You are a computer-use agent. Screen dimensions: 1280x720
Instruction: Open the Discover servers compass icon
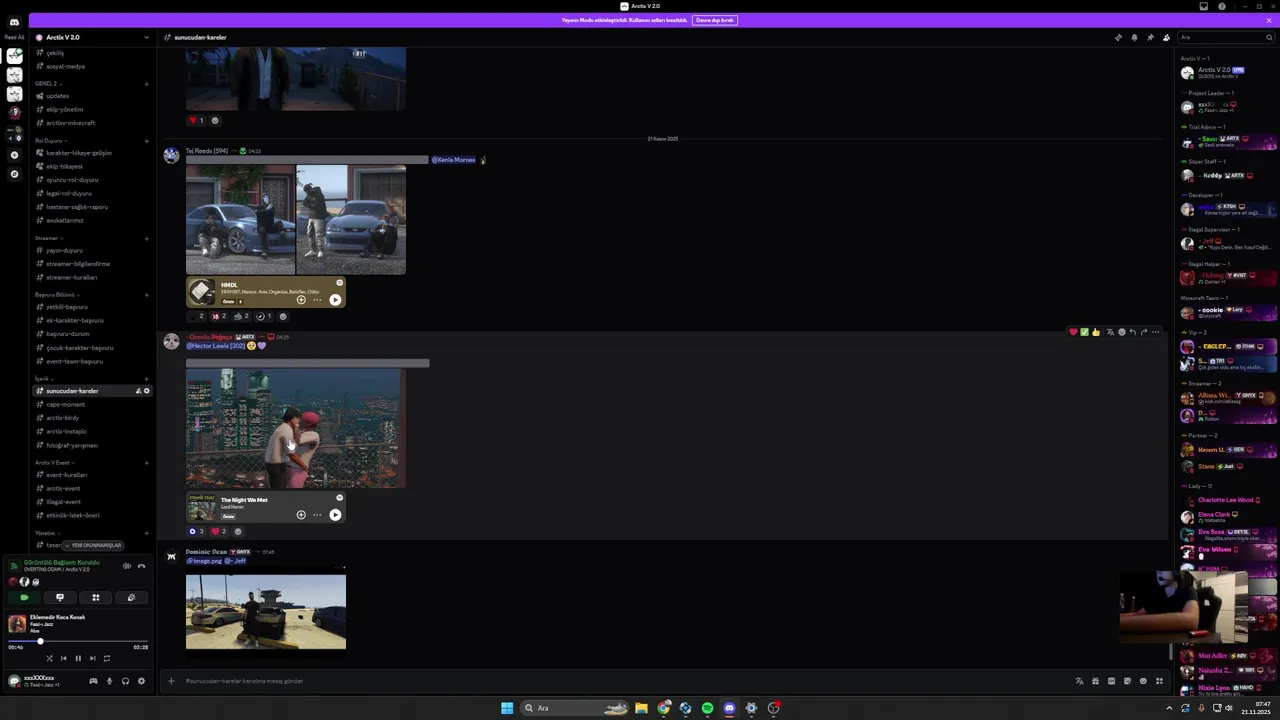(x=14, y=174)
